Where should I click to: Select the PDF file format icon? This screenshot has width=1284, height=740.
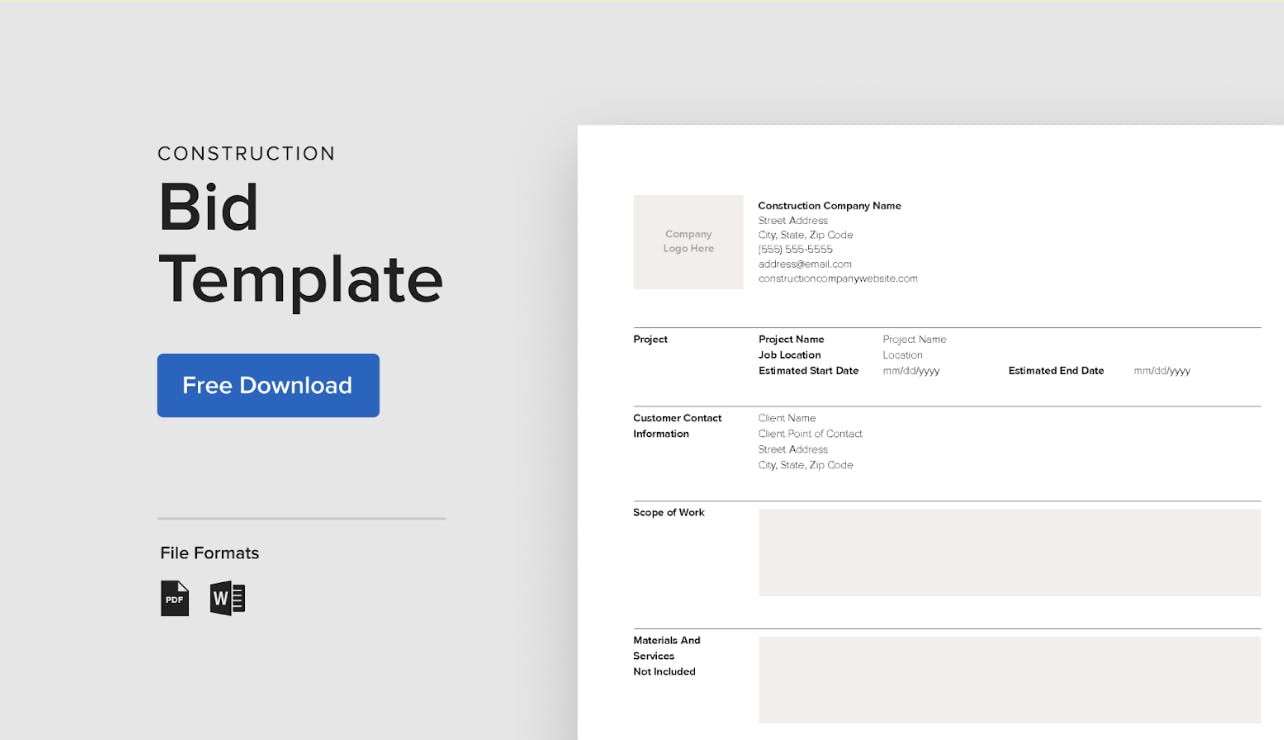coord(174,597)
